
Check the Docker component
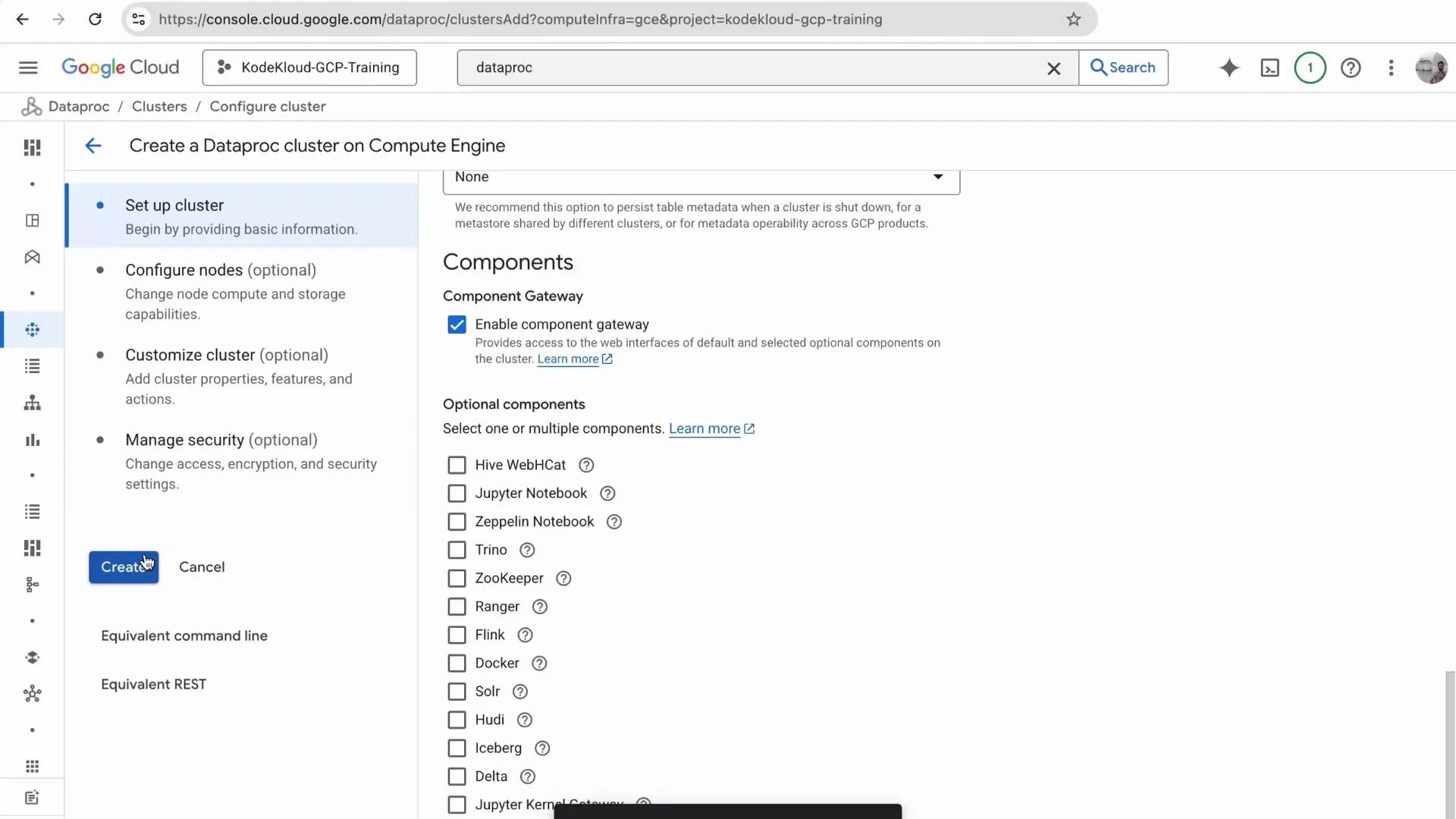[x=457, y=664]
